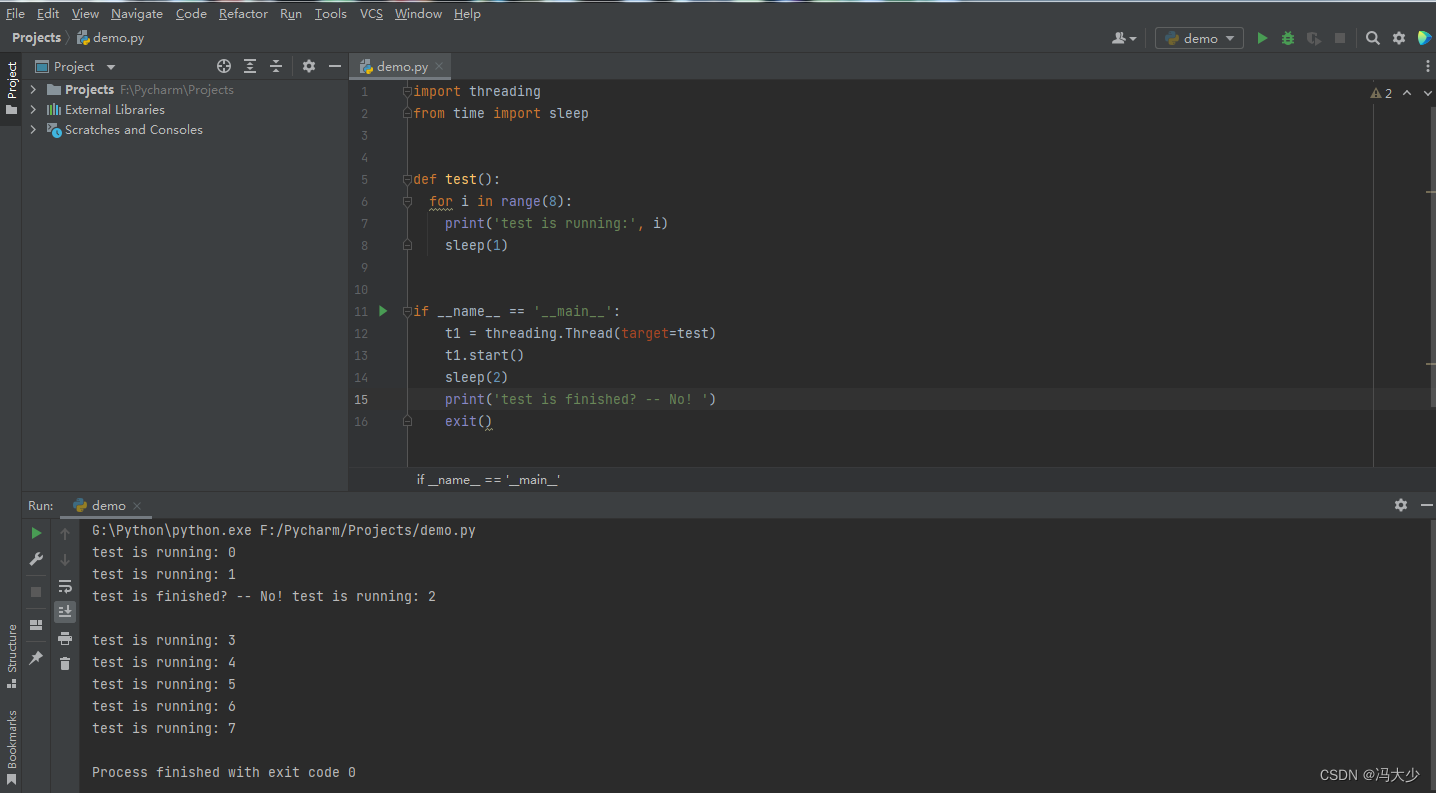Screen dimensions: 1436x793
Task: Open the Navigate menu
Action: 137,13
